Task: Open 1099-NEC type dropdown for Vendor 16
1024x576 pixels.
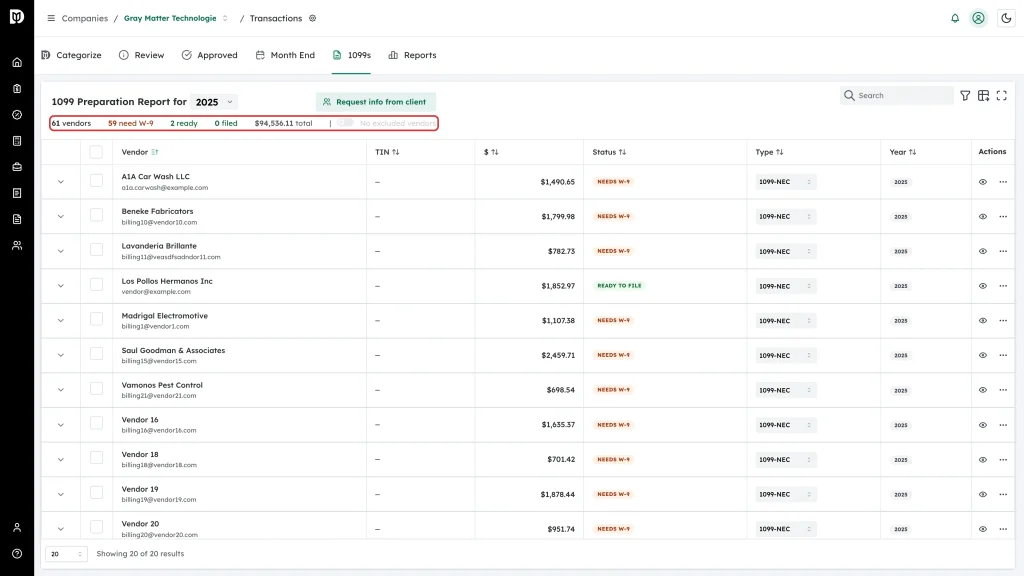Action: point(786,424)
